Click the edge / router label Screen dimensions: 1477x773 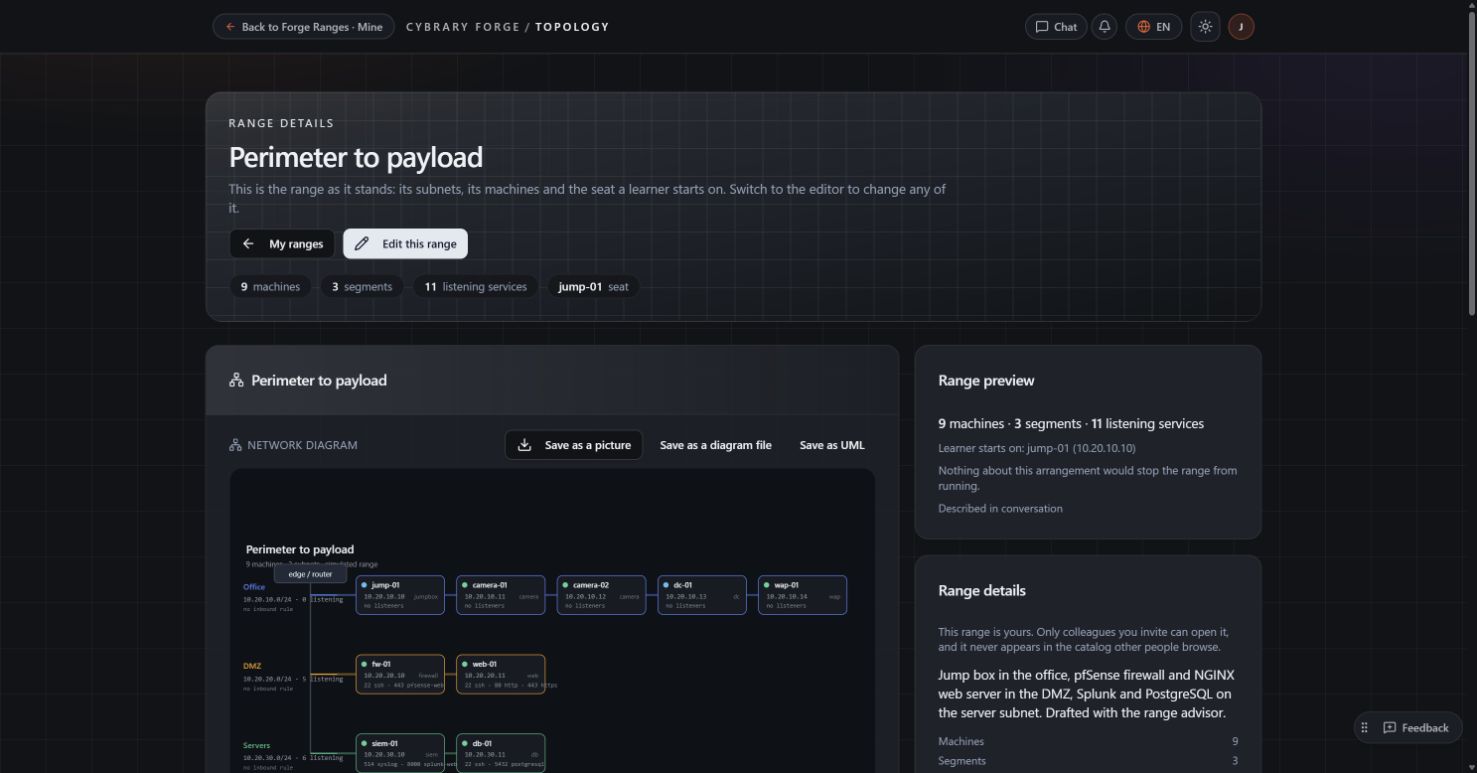coord(310,574)
